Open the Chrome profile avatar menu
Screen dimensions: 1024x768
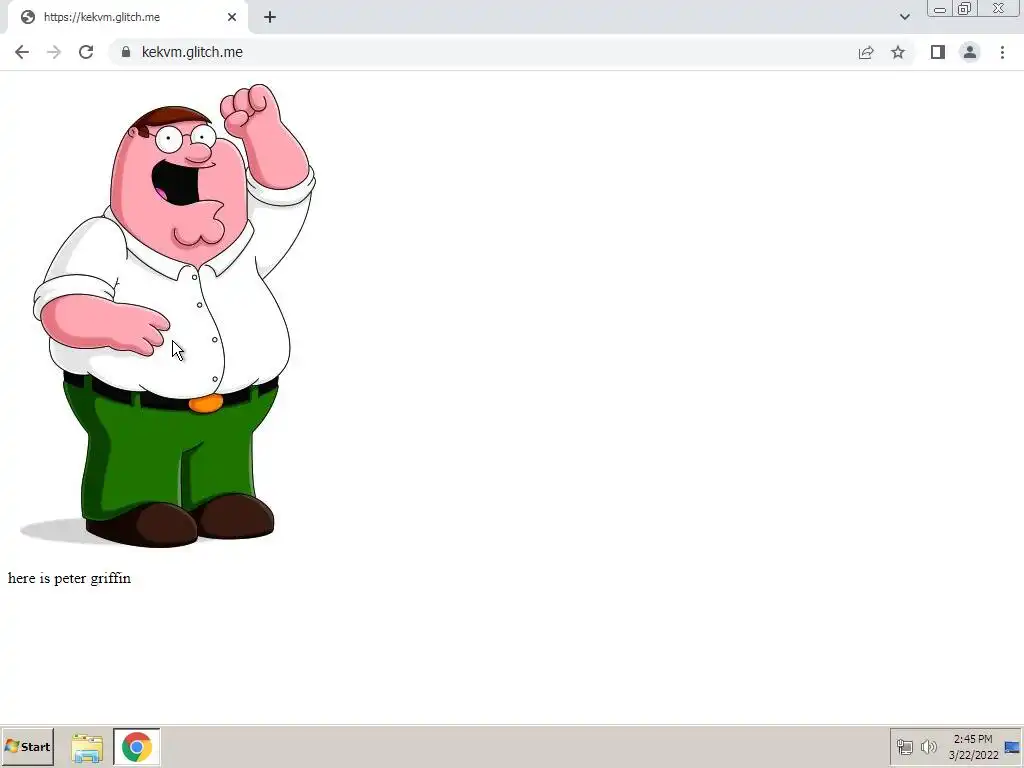[970, 52]
